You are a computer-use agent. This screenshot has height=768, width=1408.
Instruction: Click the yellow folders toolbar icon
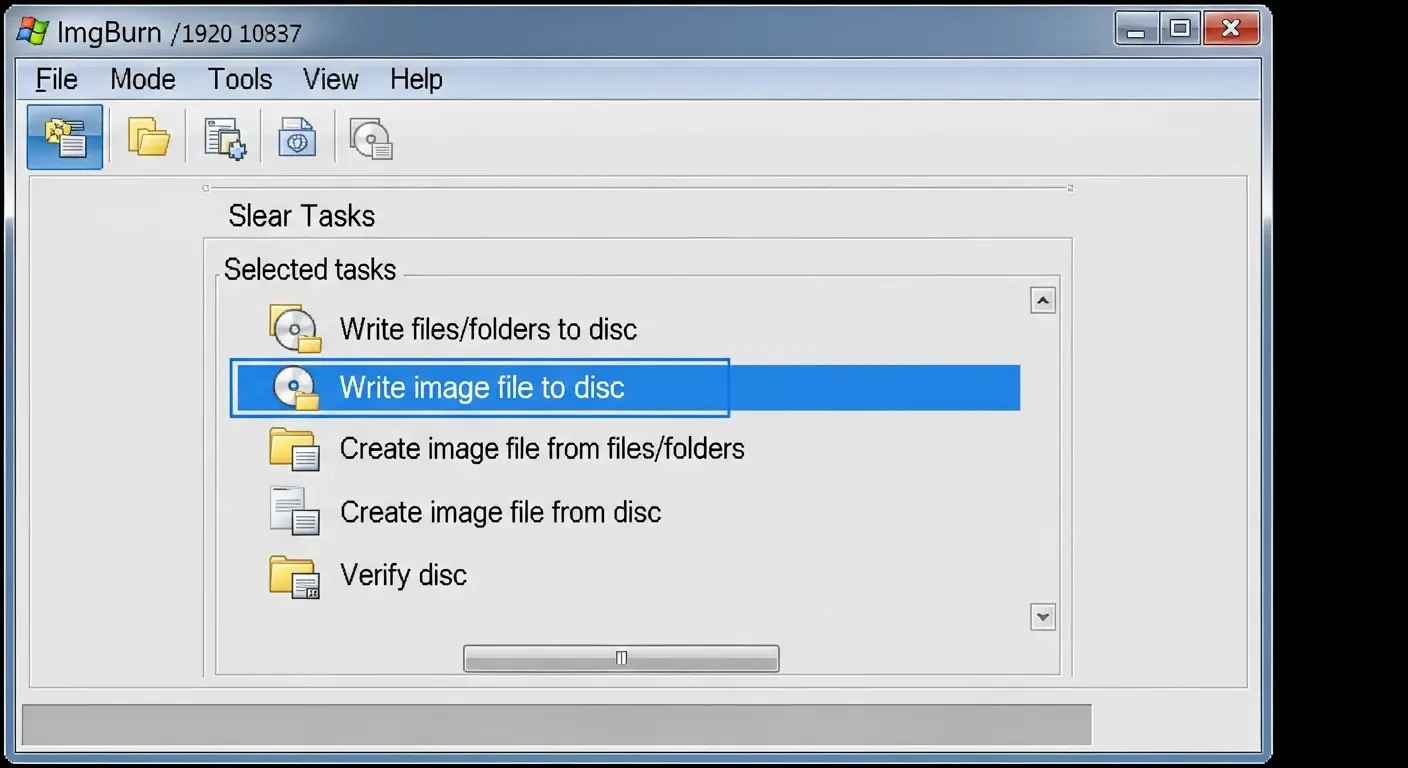[x=149, y=137]
